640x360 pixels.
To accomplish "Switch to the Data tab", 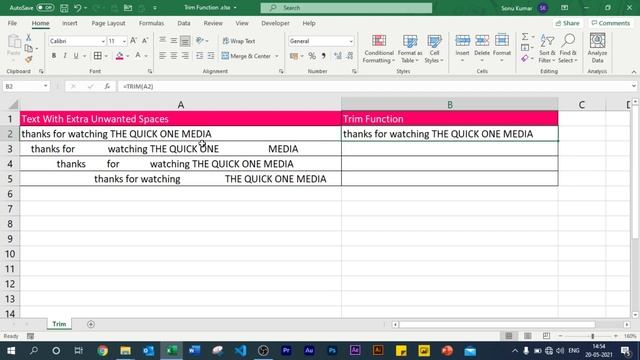I will [x=184, y=23].
